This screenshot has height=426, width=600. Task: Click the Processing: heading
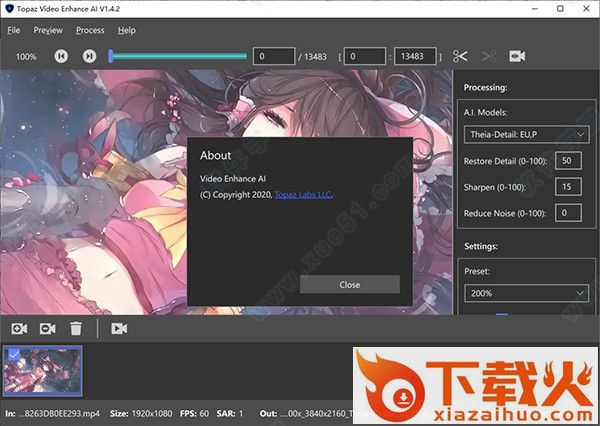[486, 88]
